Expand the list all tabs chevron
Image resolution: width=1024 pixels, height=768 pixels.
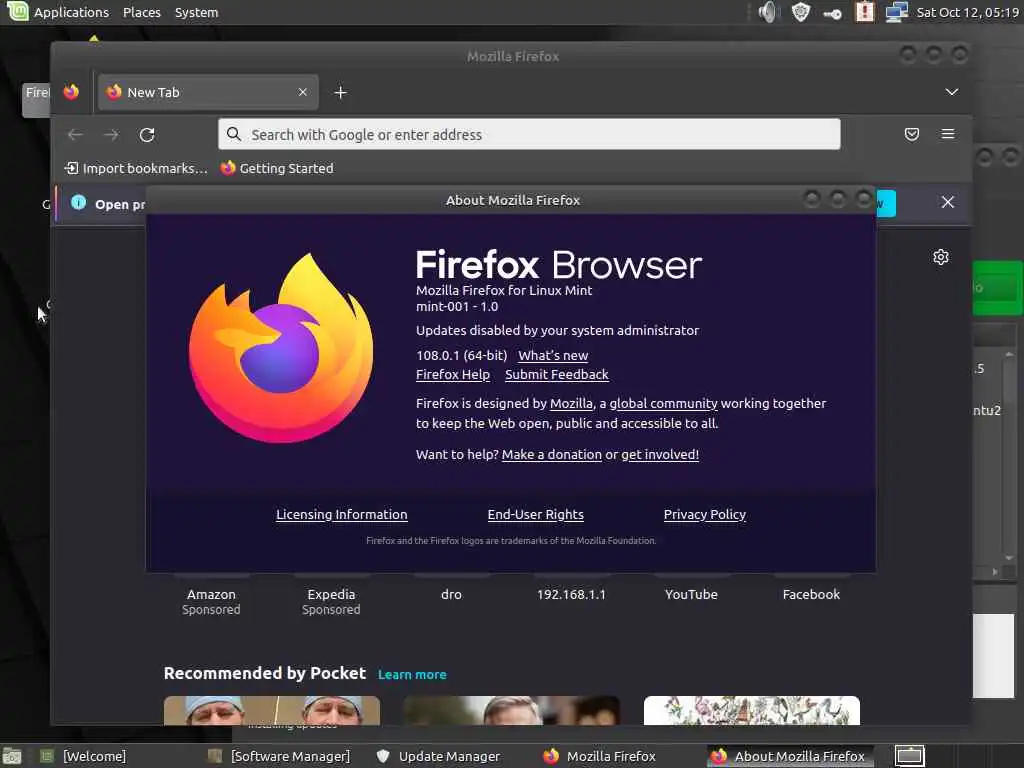(x=952, y=92)
